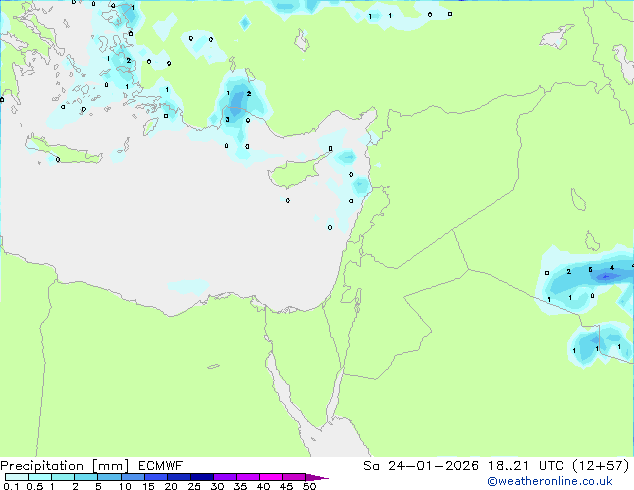Click the "[mm]" unit label
The height and width of the screenshot is (490, 634).
tap(110, 466)
